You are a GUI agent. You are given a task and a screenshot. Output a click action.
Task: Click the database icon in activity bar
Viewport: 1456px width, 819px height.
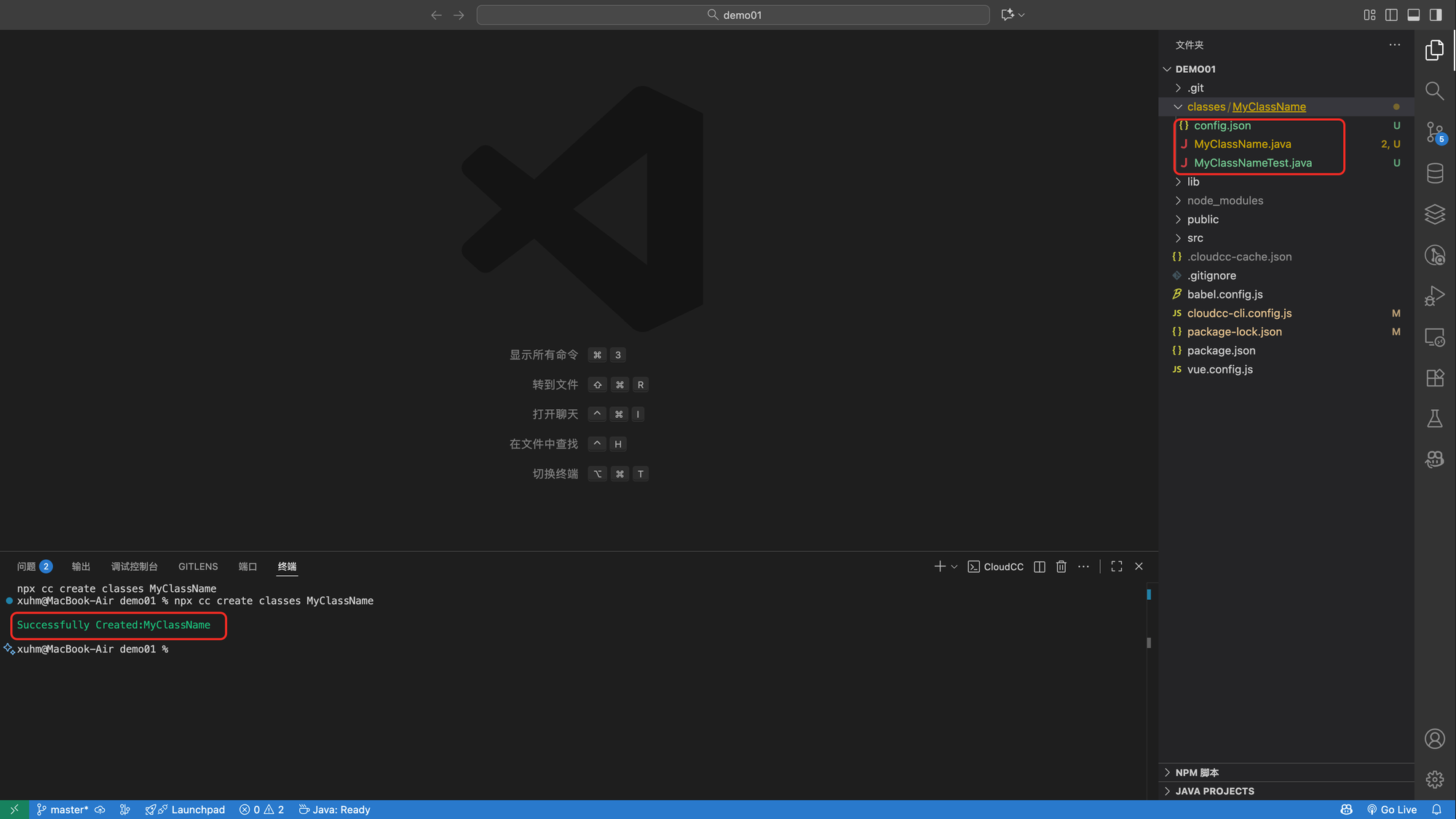[1434, 173]
